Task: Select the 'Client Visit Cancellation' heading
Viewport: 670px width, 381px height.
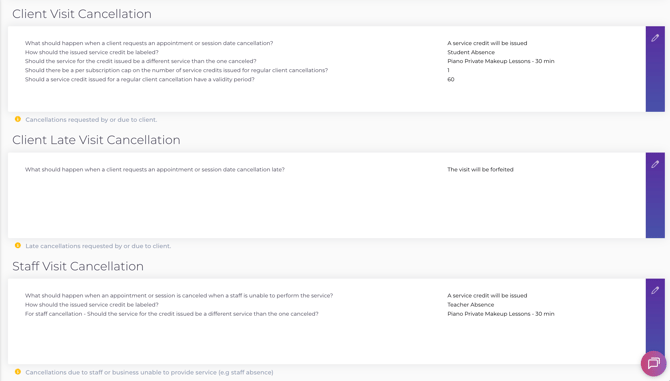Action: click(x=82, y=14)
